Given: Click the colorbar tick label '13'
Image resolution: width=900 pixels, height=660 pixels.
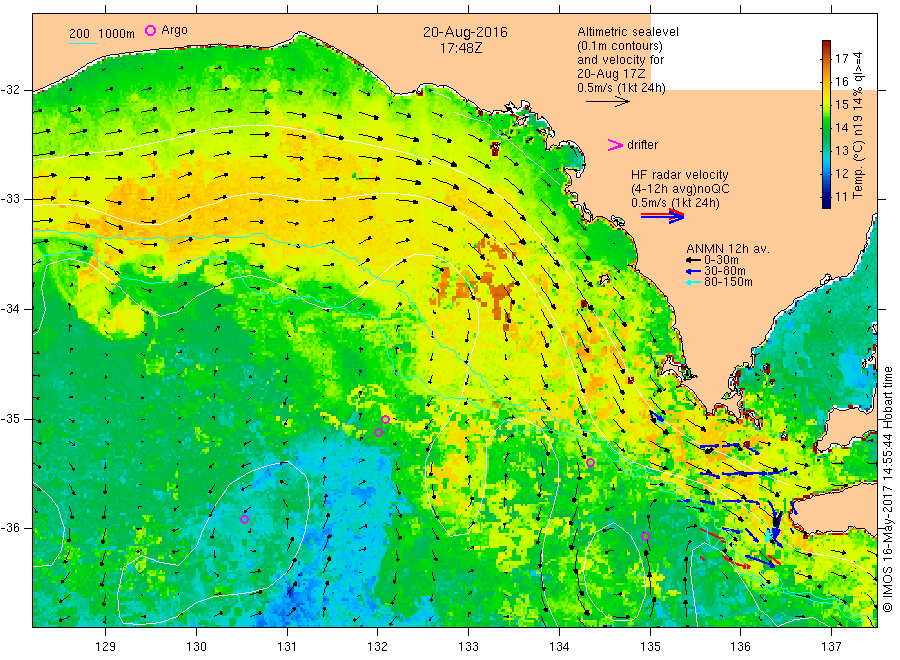Looking at the screenshot, I should [x=841, y=150].
